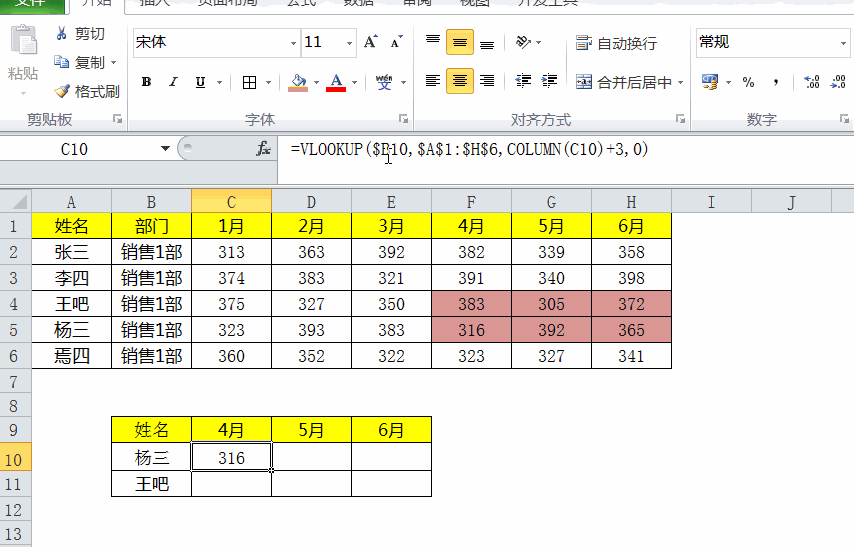Click Merge and Center (合并后居中)
854x547 pixels.
coord(624,82)
